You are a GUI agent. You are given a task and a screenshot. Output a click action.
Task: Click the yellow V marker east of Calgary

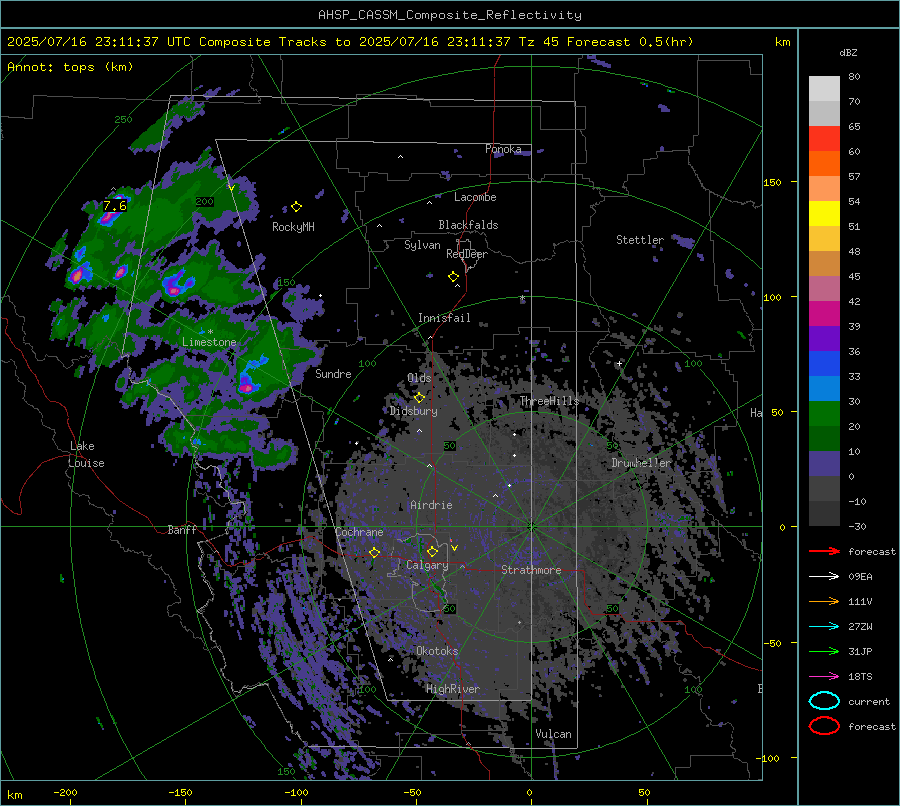[x=454, y=547]
